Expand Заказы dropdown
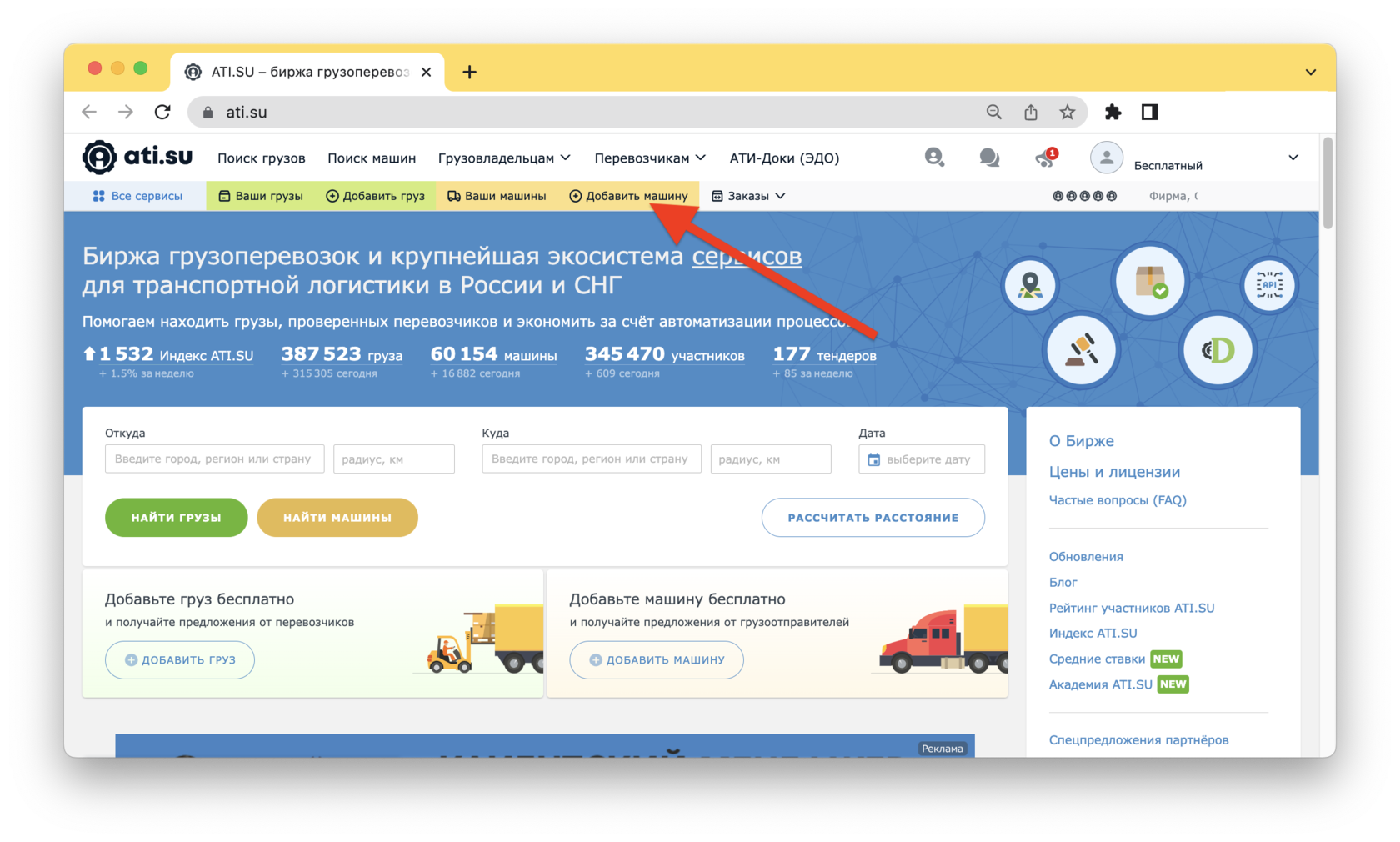The image size is (1400, 842). coord(748,196)
